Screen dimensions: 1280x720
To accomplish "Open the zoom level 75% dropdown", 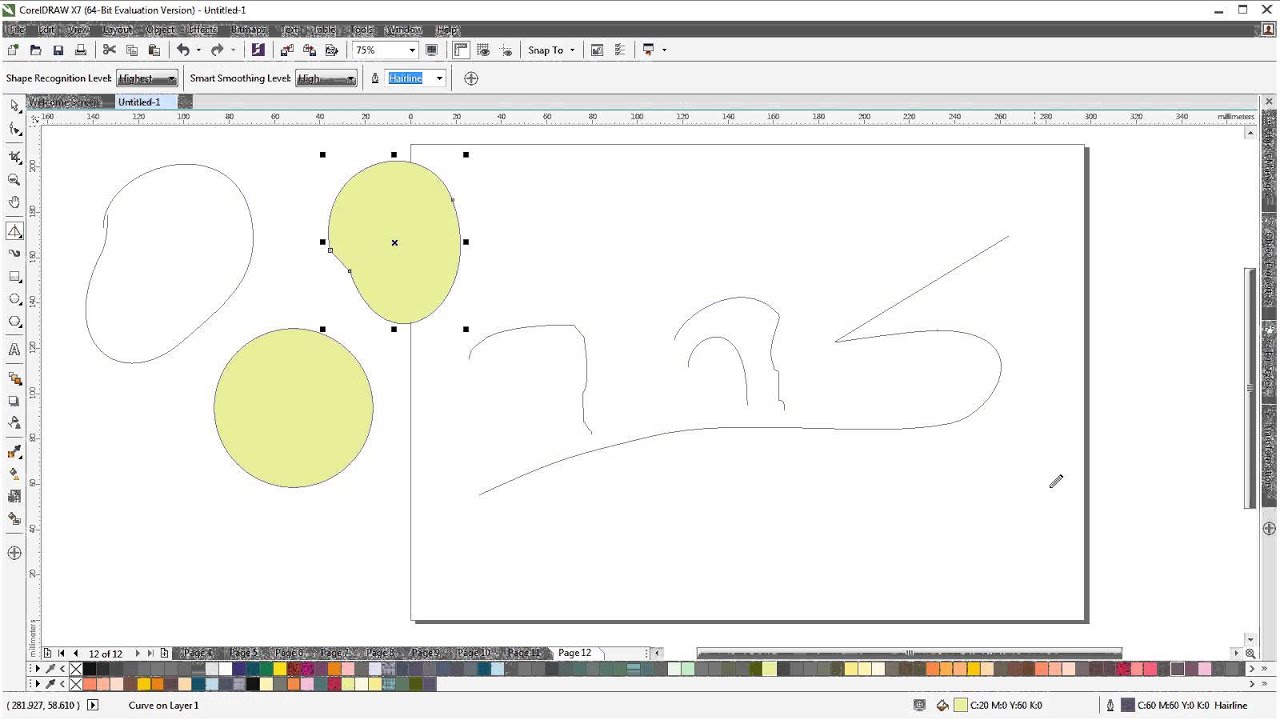I will [411, 50].
